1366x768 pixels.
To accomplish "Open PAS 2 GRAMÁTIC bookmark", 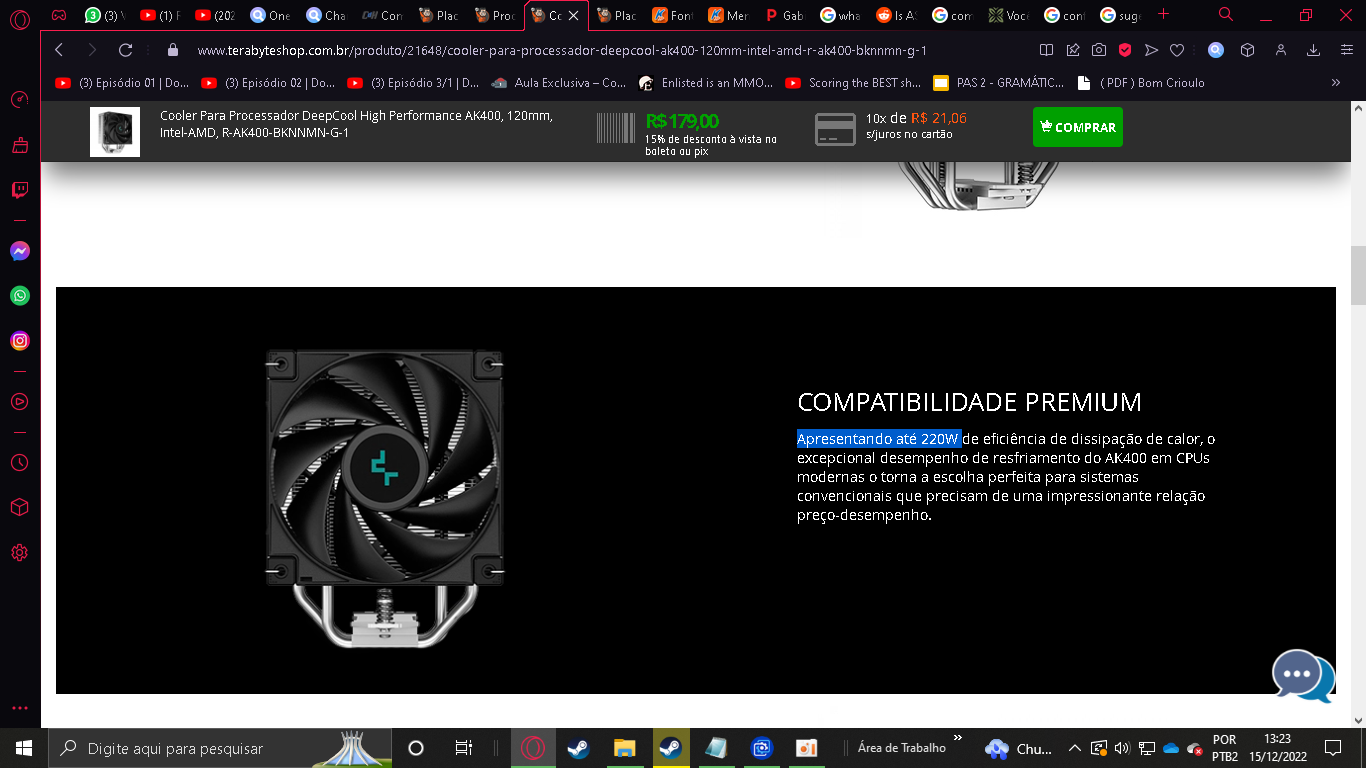I will click(998, 83).
